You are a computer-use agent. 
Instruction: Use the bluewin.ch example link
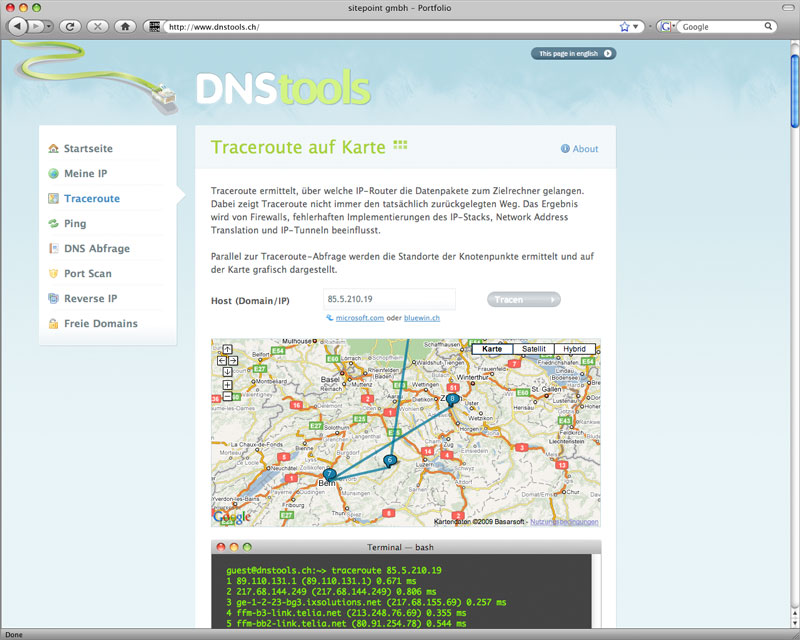(422, 318)
